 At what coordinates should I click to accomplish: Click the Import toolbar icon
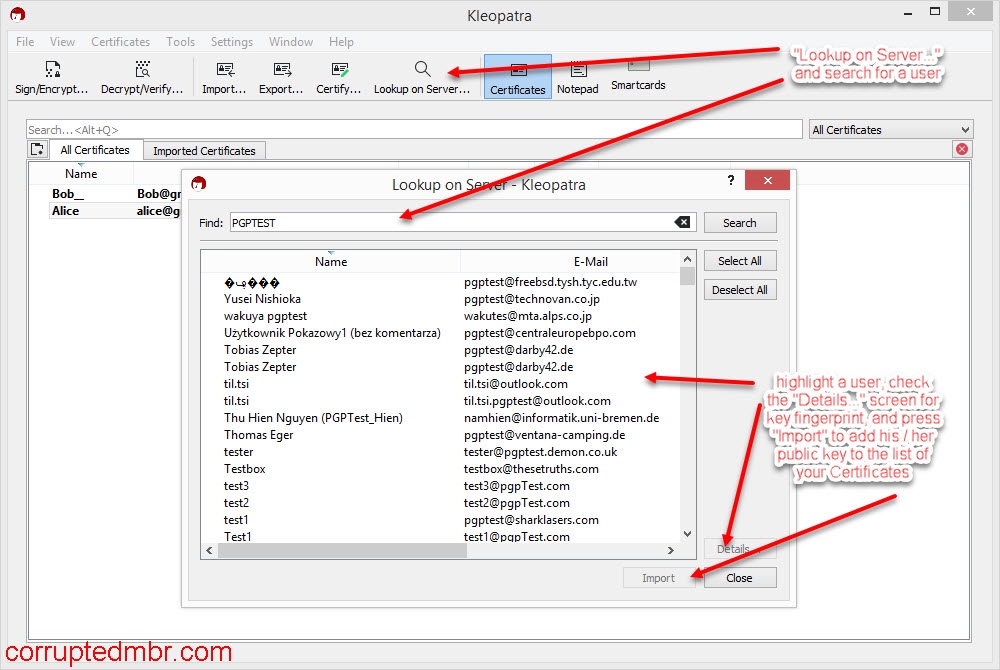[222, 75]
